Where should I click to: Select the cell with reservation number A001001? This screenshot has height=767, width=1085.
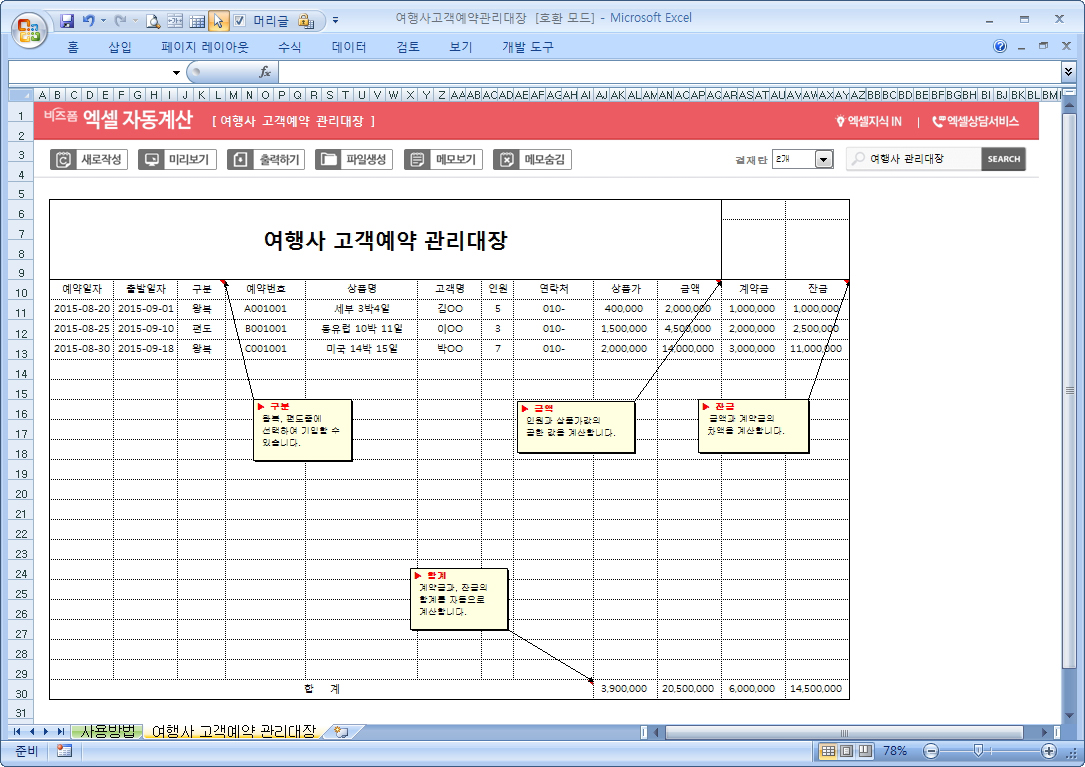tap(265, 309)
